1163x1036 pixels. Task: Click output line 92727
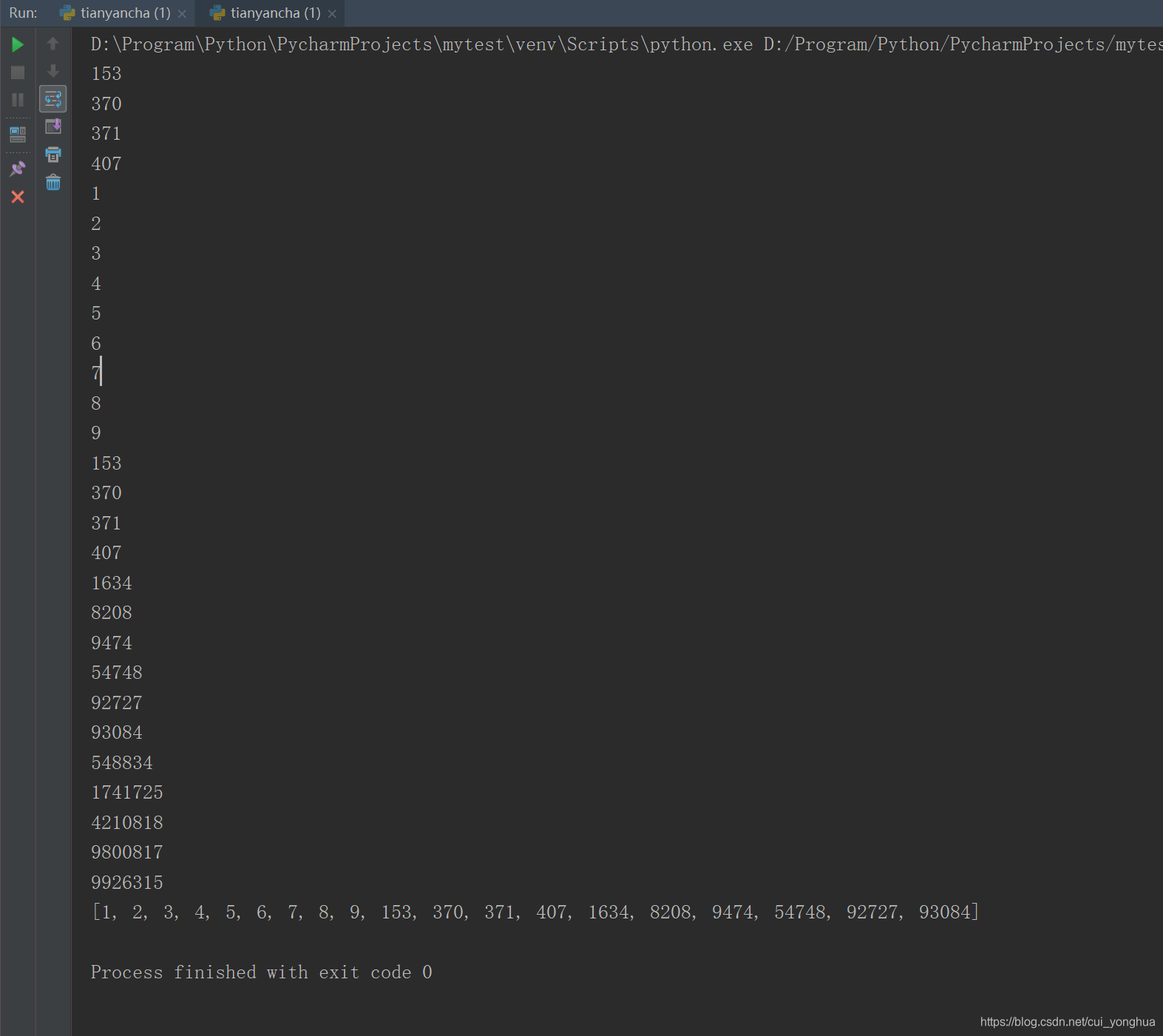[117, 702]
